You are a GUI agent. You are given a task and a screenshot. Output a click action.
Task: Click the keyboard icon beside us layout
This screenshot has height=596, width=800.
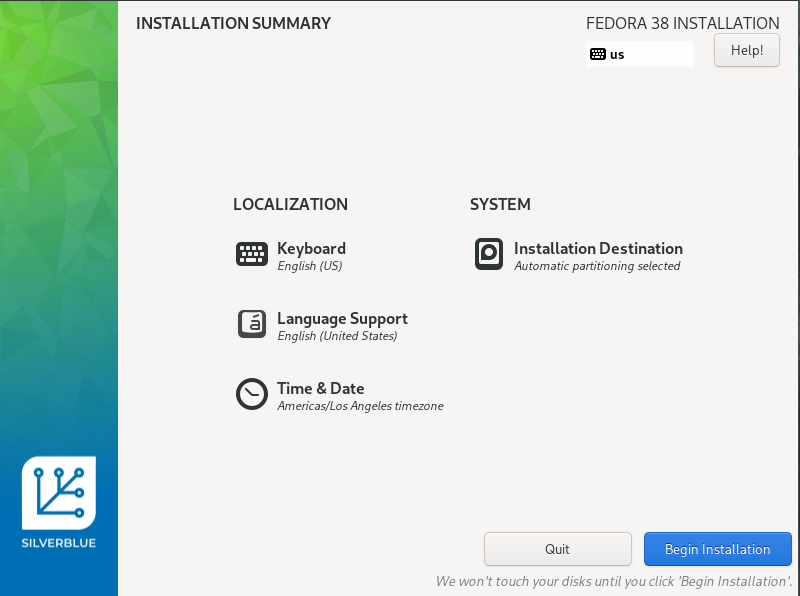(597, 54)
